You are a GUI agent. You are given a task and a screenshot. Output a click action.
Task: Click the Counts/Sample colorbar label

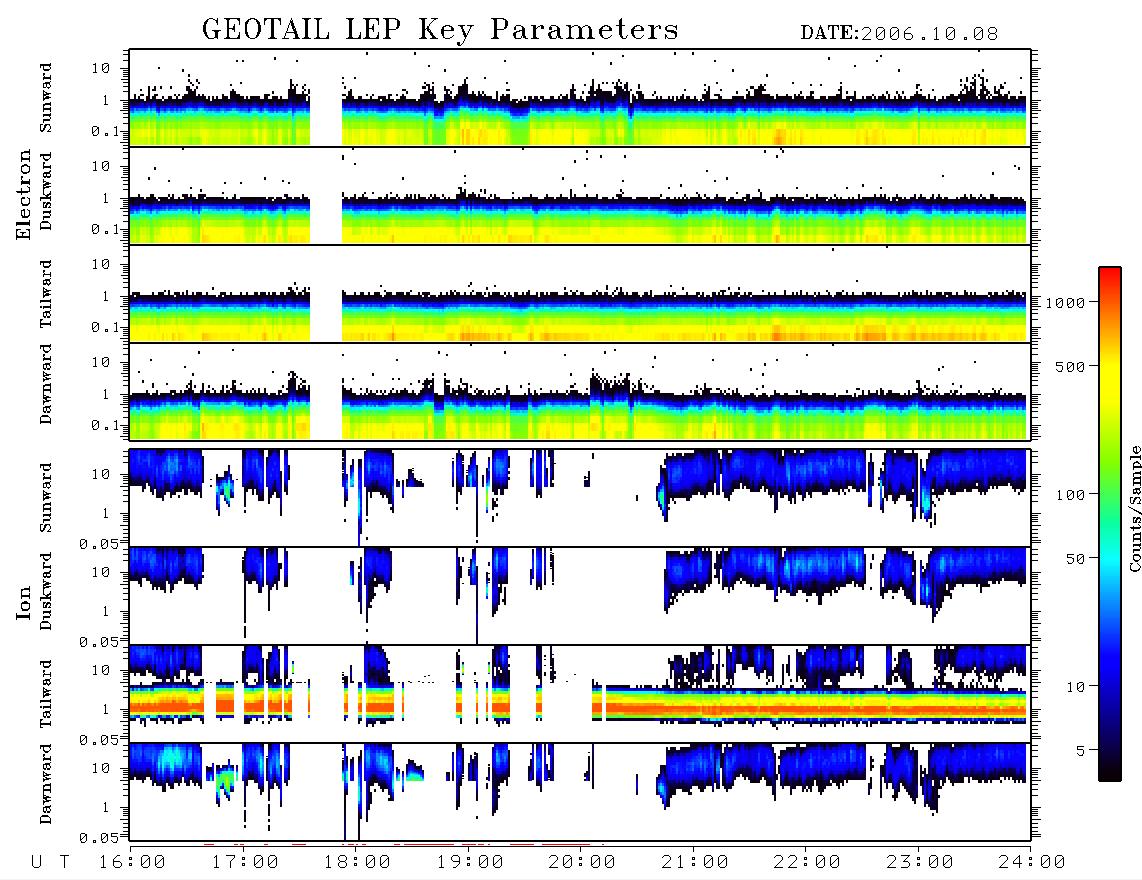1135,508
